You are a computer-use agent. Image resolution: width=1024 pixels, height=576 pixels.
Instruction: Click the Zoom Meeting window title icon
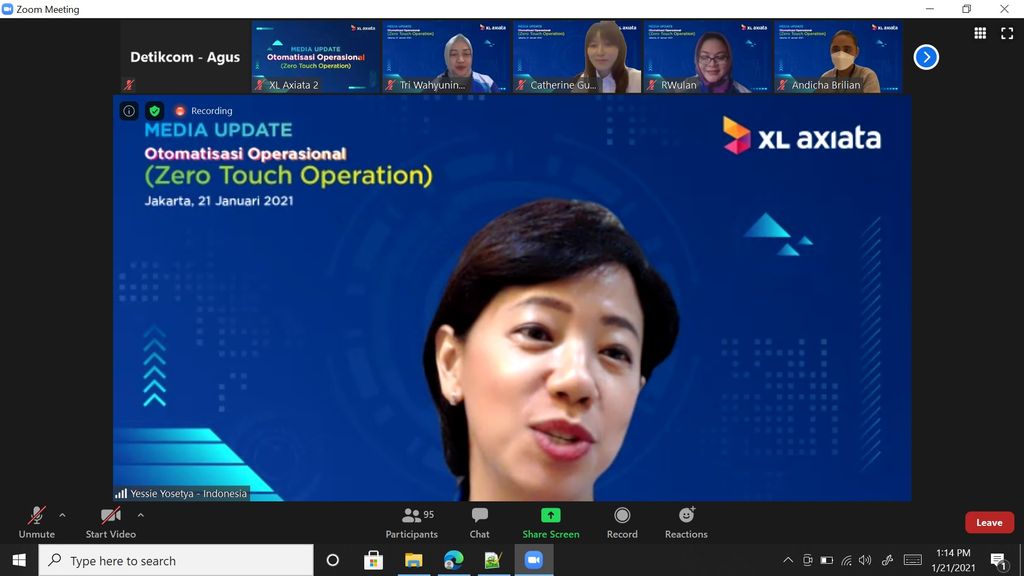tap(7, 9)
